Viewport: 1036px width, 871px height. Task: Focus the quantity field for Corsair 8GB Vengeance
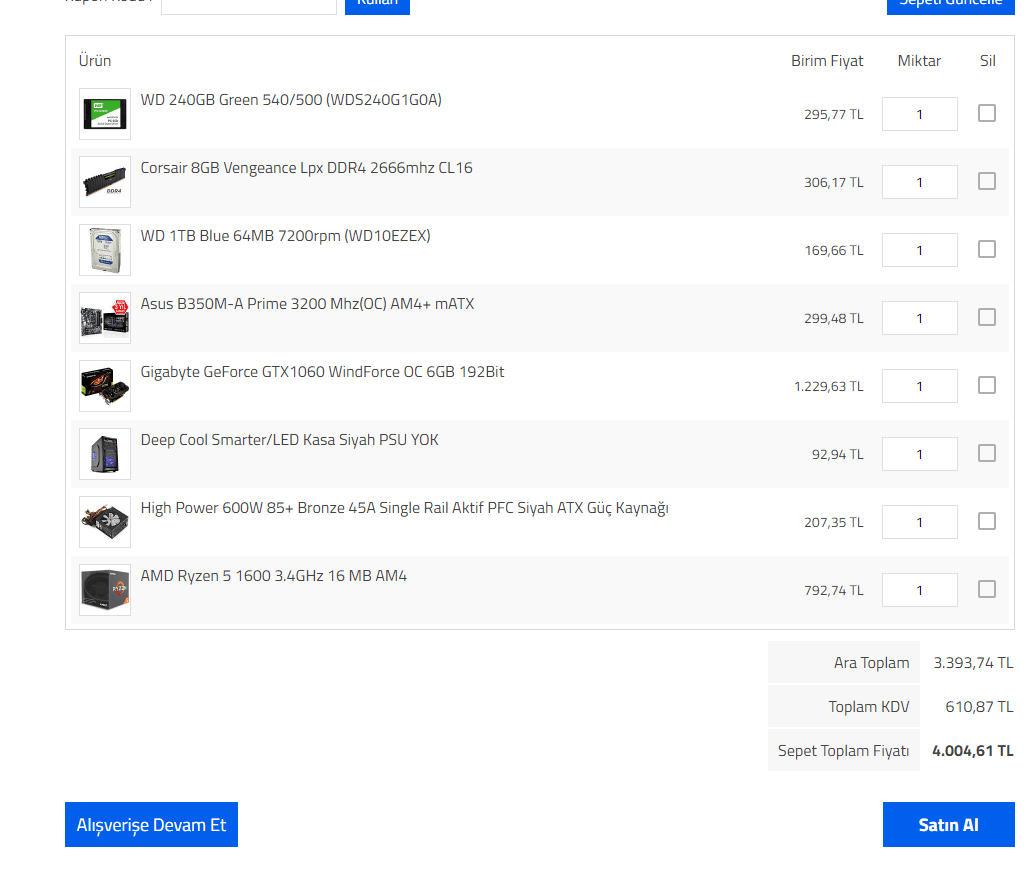point(919,182)
